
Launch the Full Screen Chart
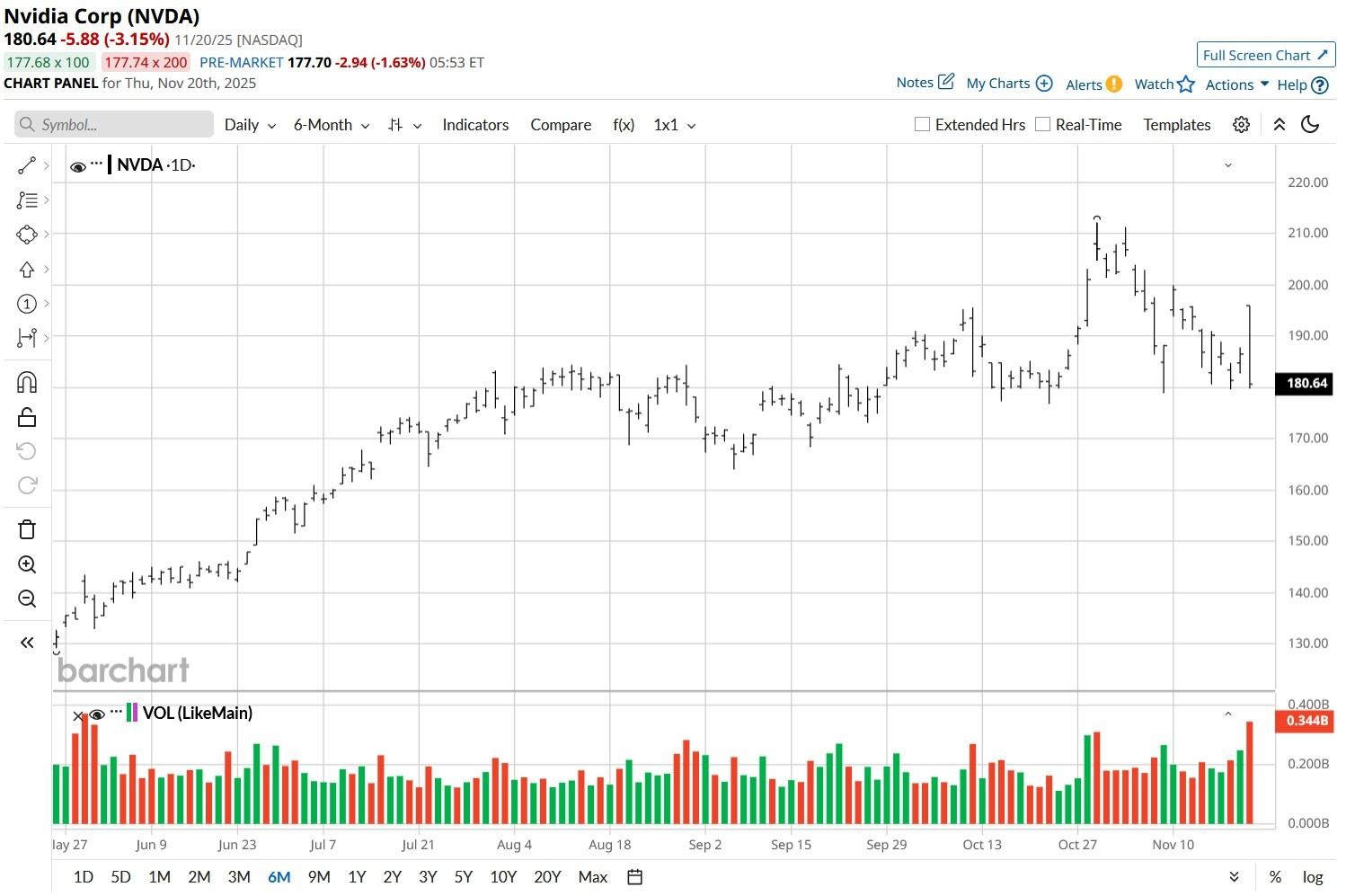tap(1265, 55)
